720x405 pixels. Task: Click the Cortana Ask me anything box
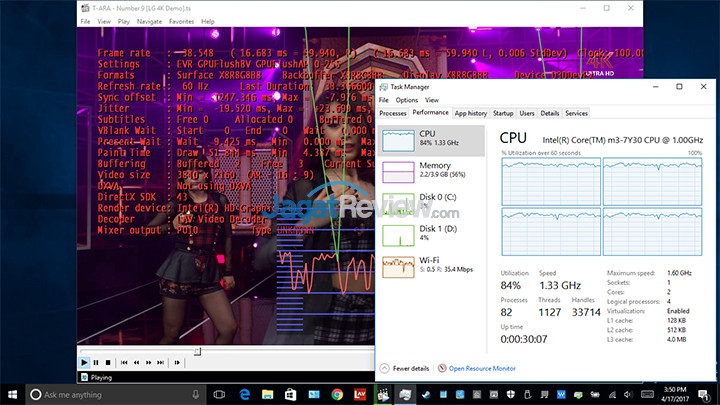(117, 394)
